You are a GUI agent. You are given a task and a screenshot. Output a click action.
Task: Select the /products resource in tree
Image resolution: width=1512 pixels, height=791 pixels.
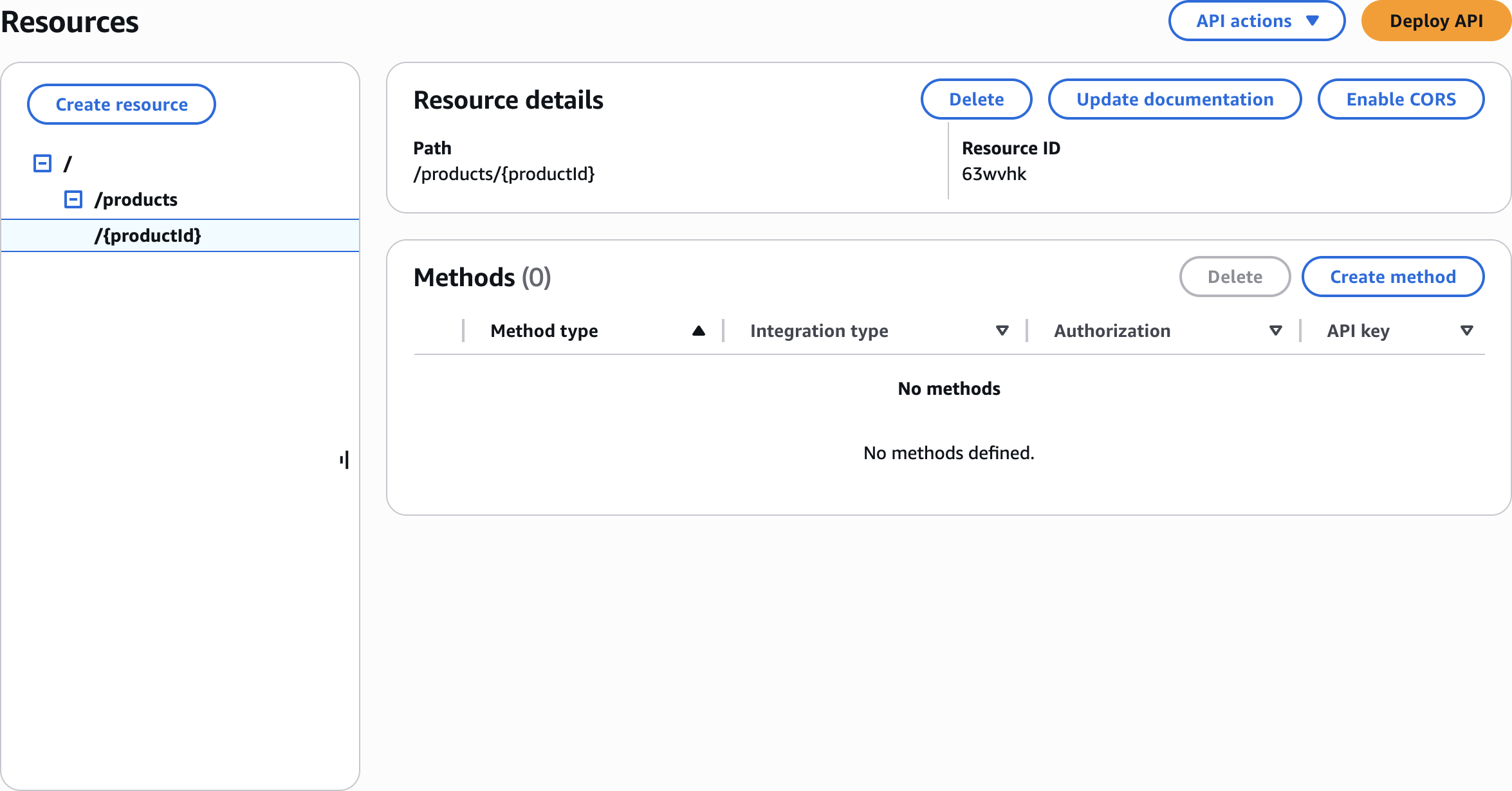(x=136, y=199)
